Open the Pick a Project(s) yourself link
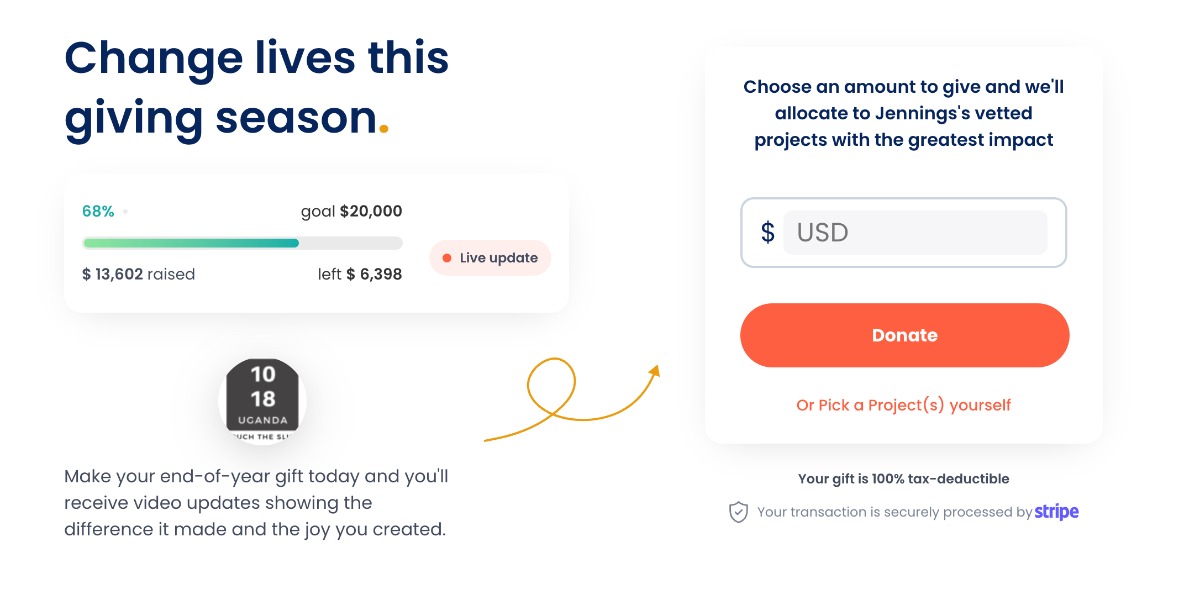This screenshot has height=592, width=1200. [903, 405]
